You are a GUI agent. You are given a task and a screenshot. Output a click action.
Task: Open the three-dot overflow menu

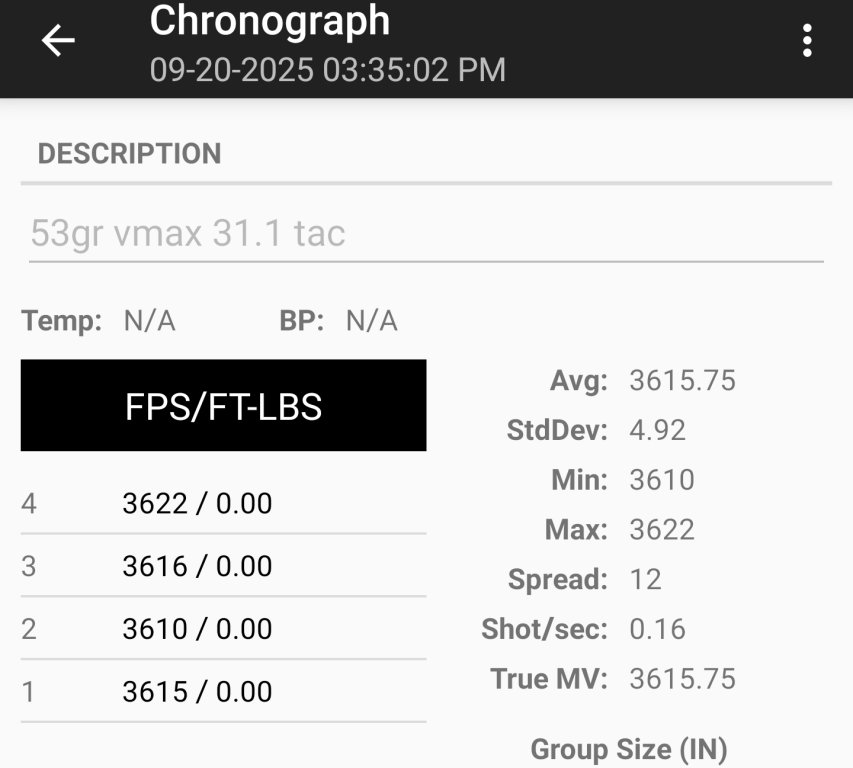[x=806, y=41]
